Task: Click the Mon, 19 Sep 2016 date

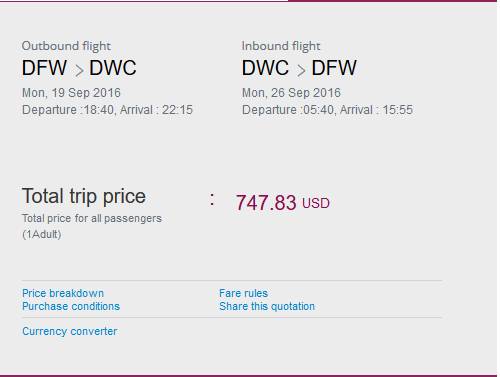Action: pos(71,93)
